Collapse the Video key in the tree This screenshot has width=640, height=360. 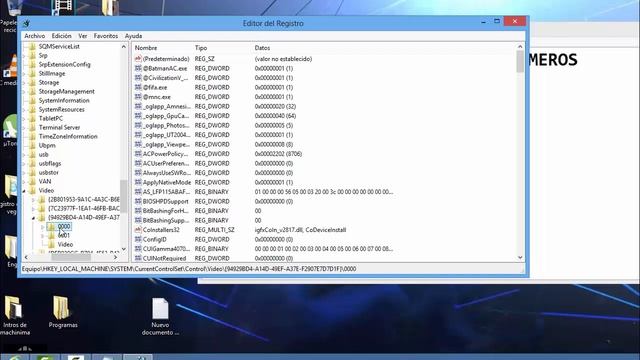tap(24, 191)
